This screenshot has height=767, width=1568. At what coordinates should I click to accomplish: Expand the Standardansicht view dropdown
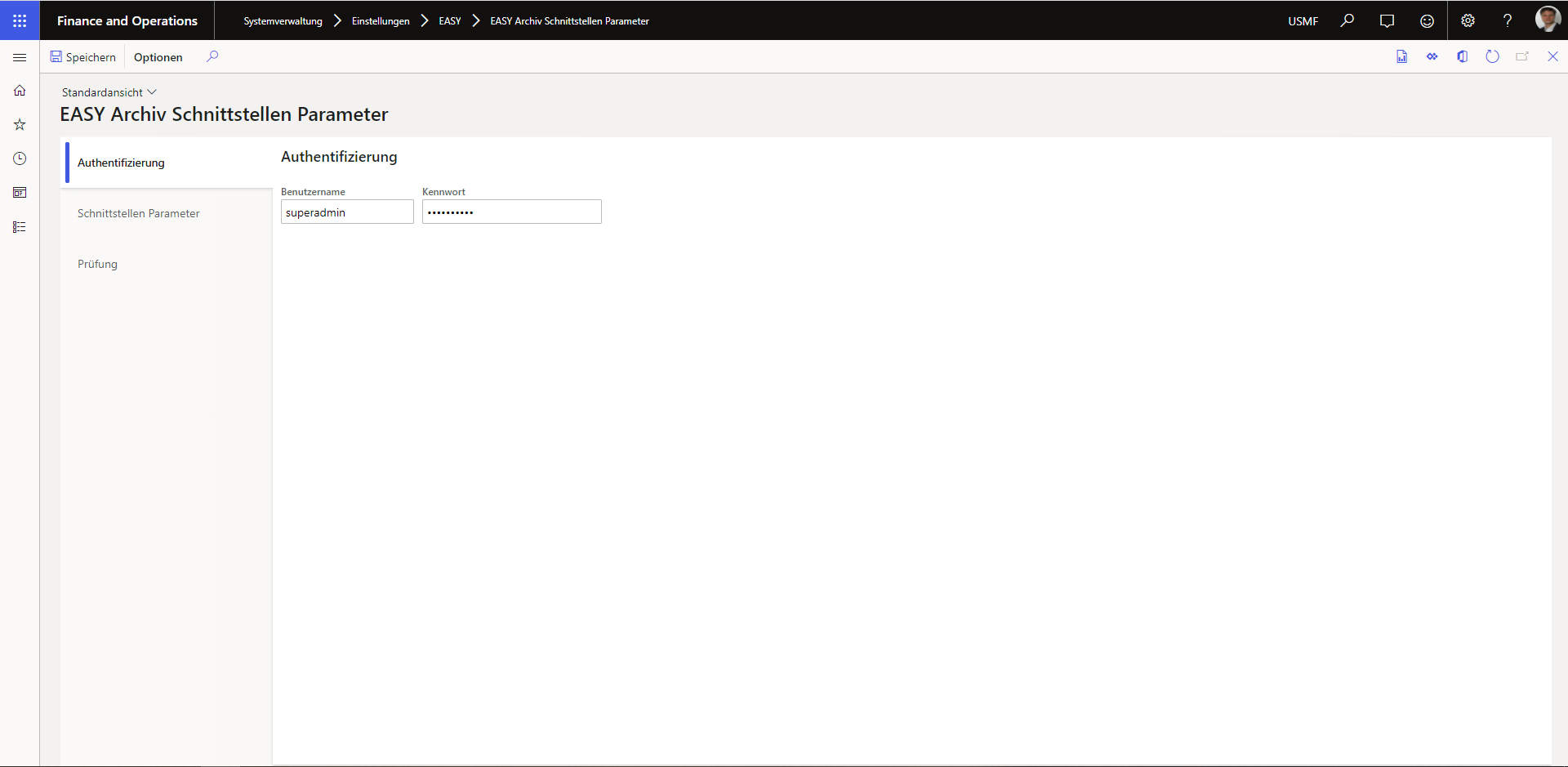click(109, 92)
